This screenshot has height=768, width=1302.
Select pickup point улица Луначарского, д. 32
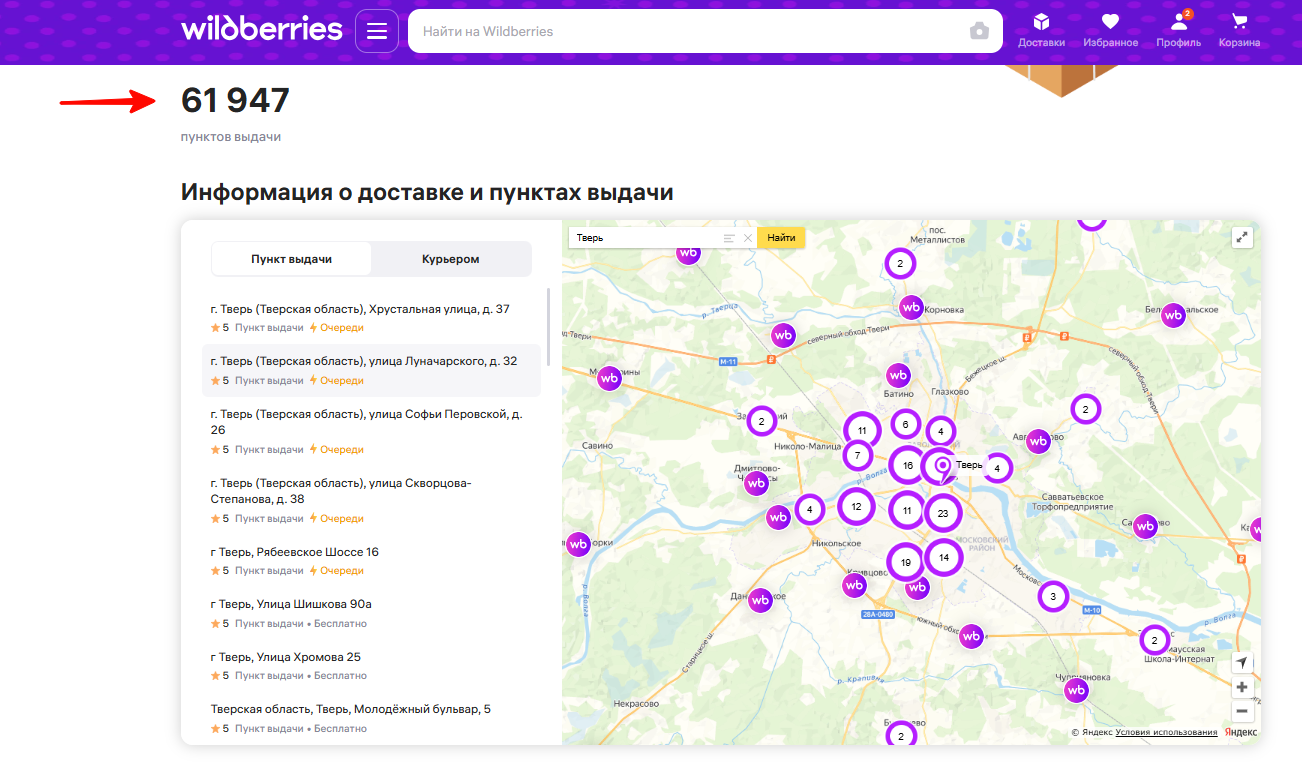[371, 370]
